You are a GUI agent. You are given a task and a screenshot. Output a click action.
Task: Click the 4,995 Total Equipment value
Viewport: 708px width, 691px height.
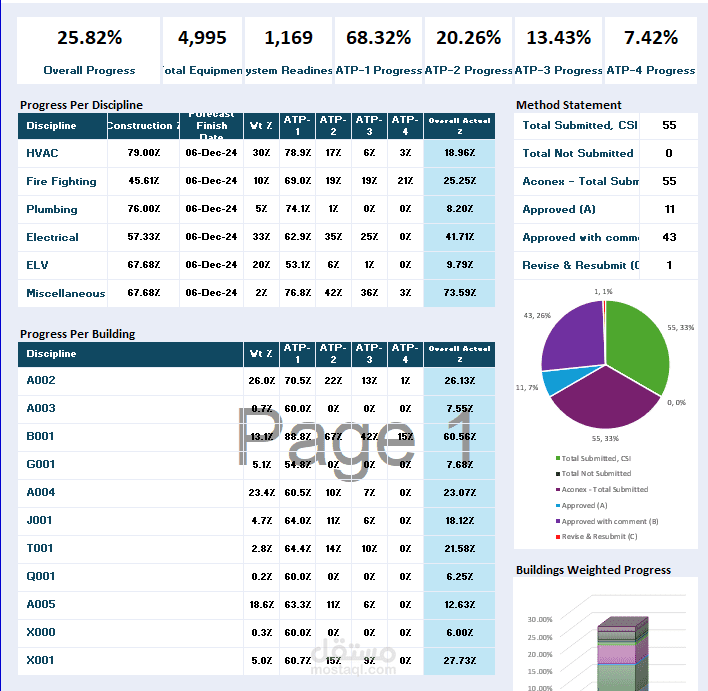click(x=202, y=38)
